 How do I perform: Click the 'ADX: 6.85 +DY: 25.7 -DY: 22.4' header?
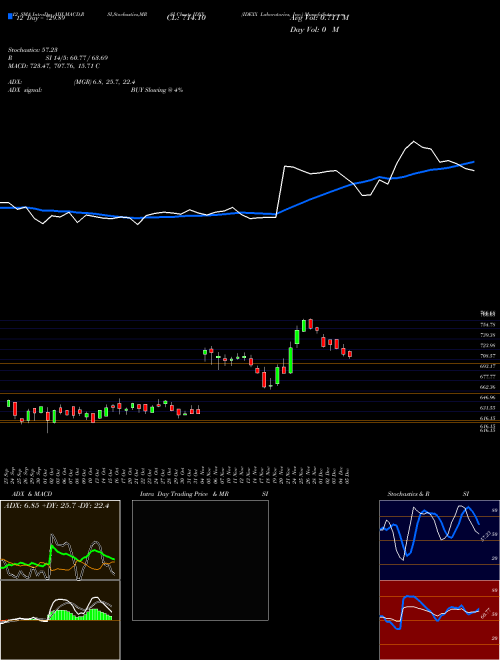56,506
